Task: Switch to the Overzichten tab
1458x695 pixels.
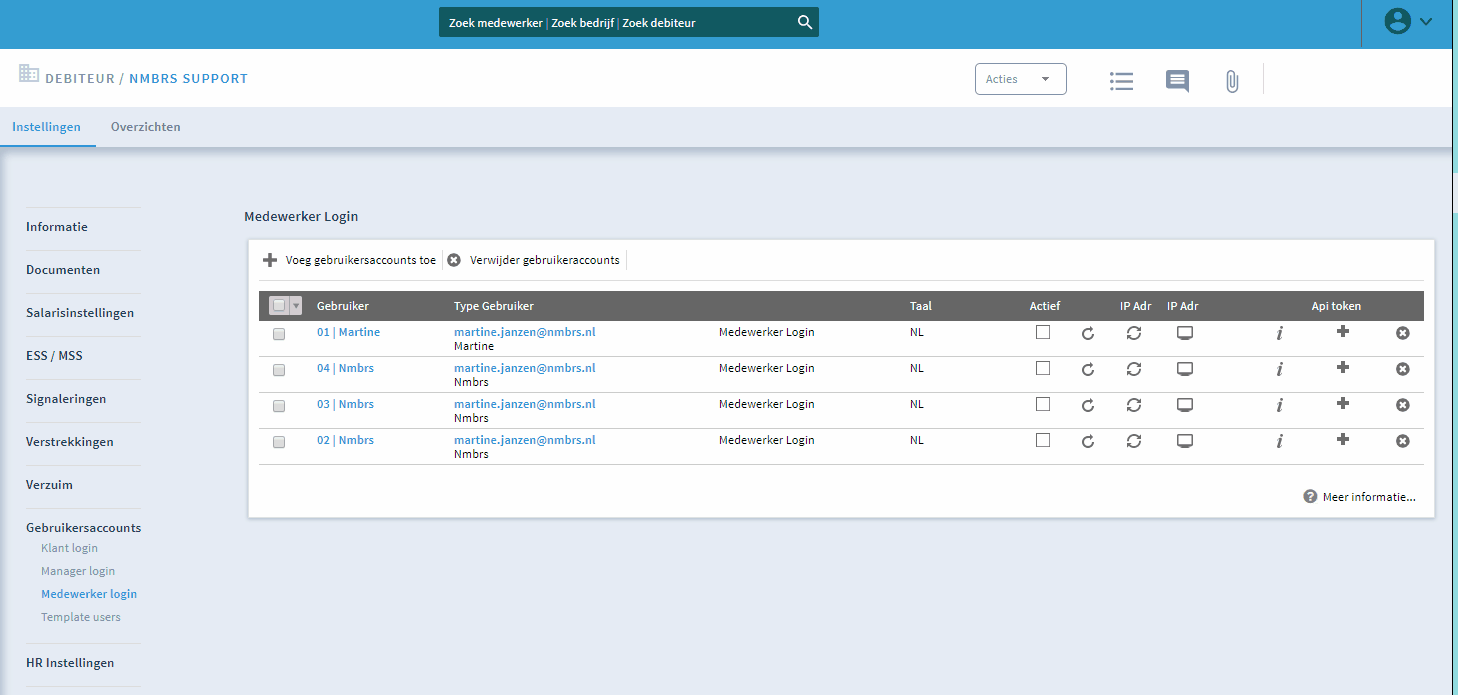Action: click(146, 127)
